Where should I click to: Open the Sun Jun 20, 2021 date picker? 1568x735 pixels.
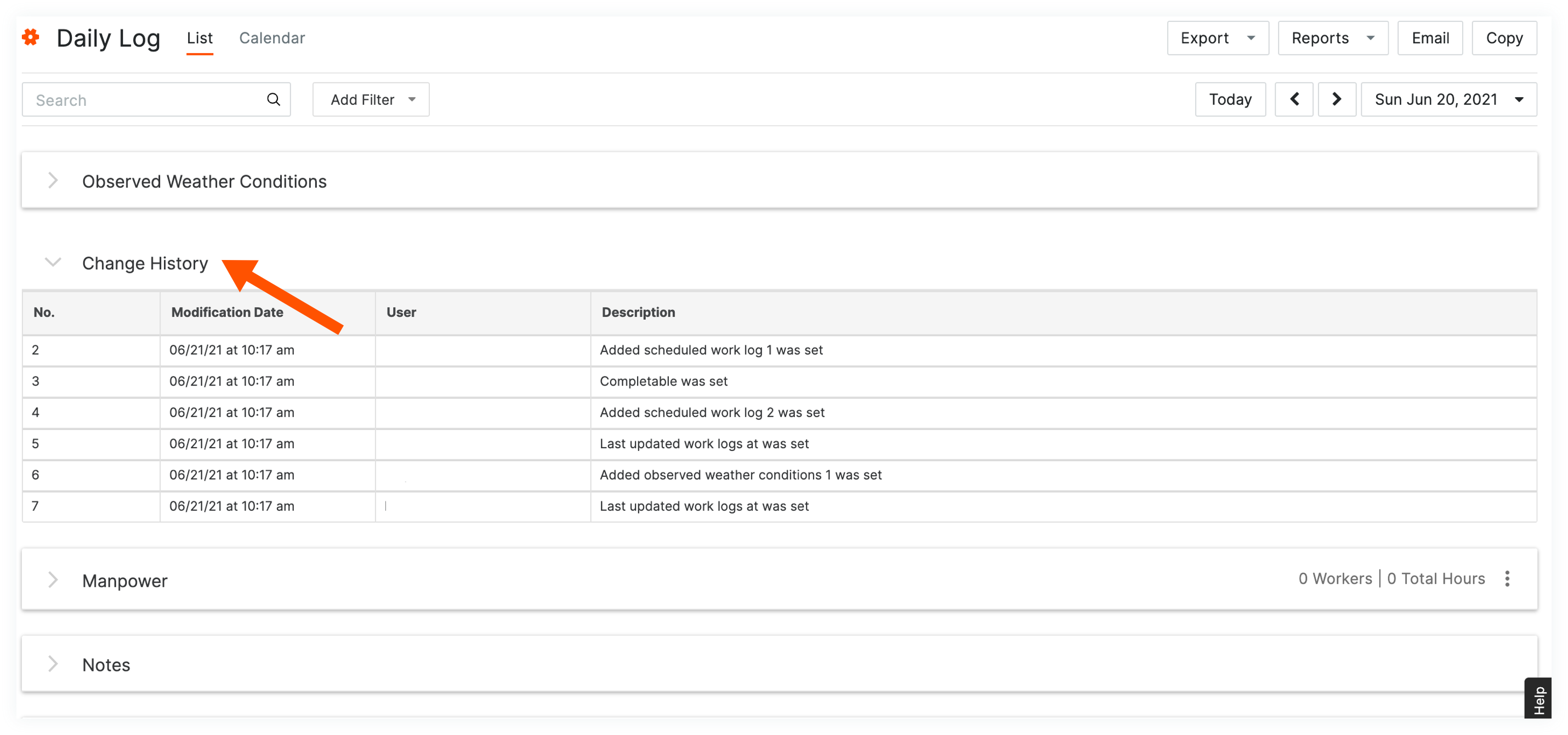[1448, 99]
